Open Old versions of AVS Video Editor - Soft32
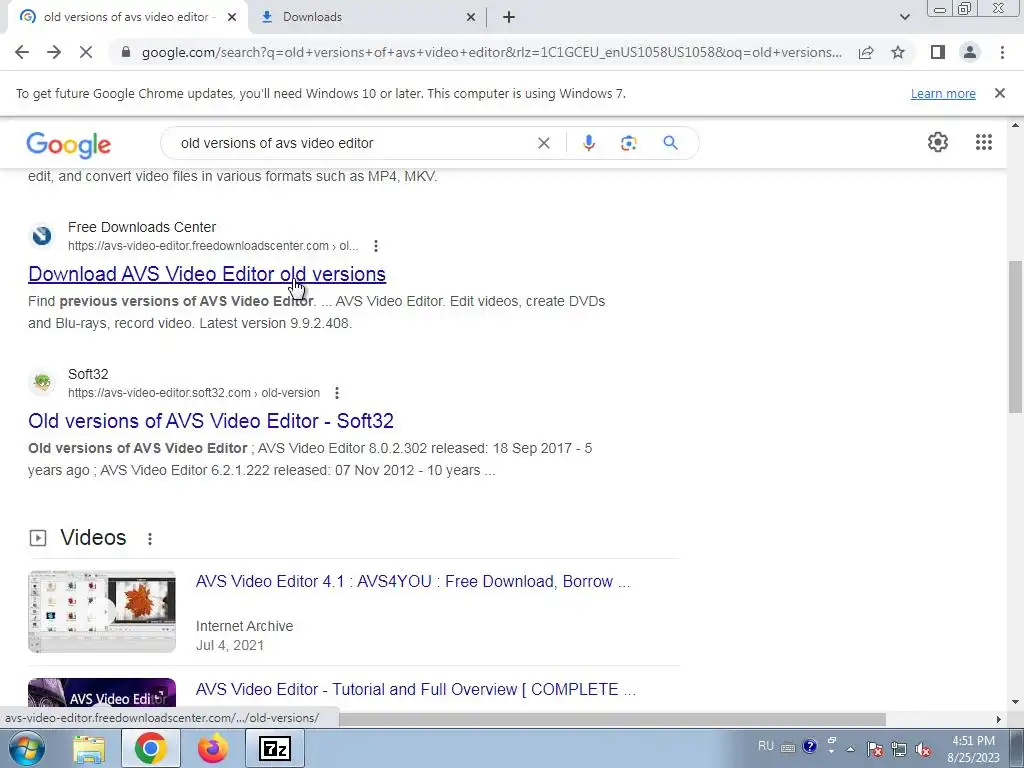The width and height of the screenshot is (1024, 768). click(x=211, y=421)
